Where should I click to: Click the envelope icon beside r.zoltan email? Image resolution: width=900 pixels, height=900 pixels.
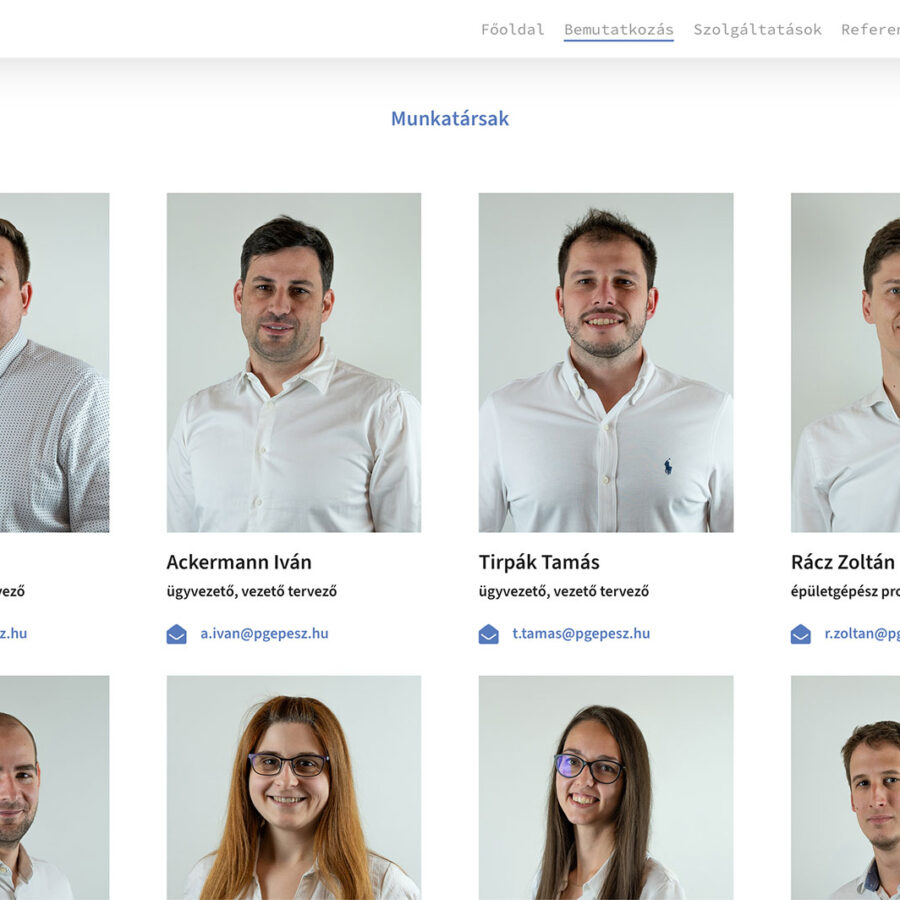coord(801,634)
